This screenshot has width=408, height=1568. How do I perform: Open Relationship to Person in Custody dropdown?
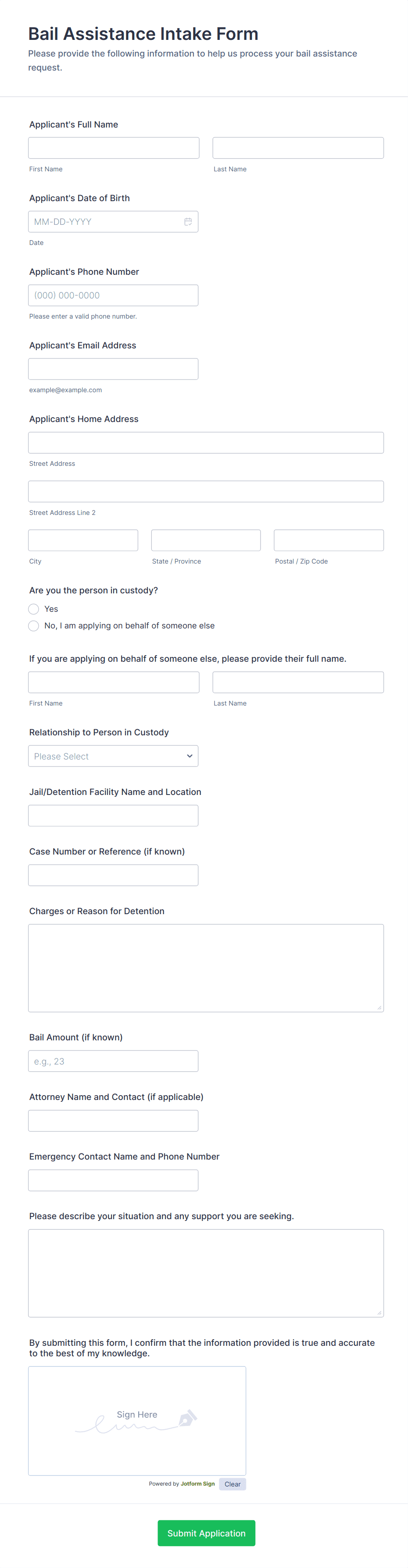(x=113, y=756)
